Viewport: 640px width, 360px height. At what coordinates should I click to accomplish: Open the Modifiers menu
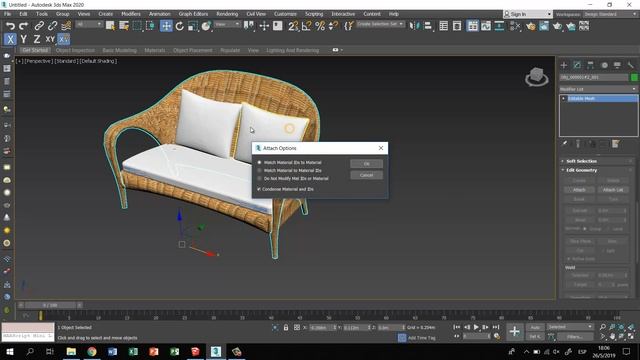pos(131,14)
